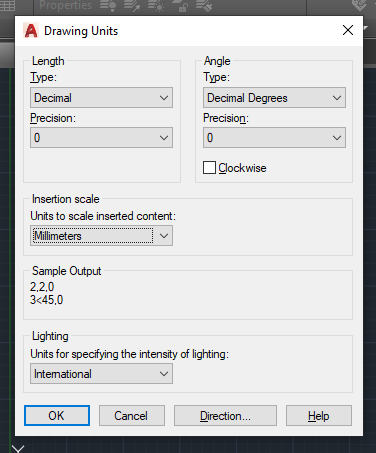Close the Drawing Units dialog
Image resolution: width=376 pixels, height=453 pixels.
[348, 30]
